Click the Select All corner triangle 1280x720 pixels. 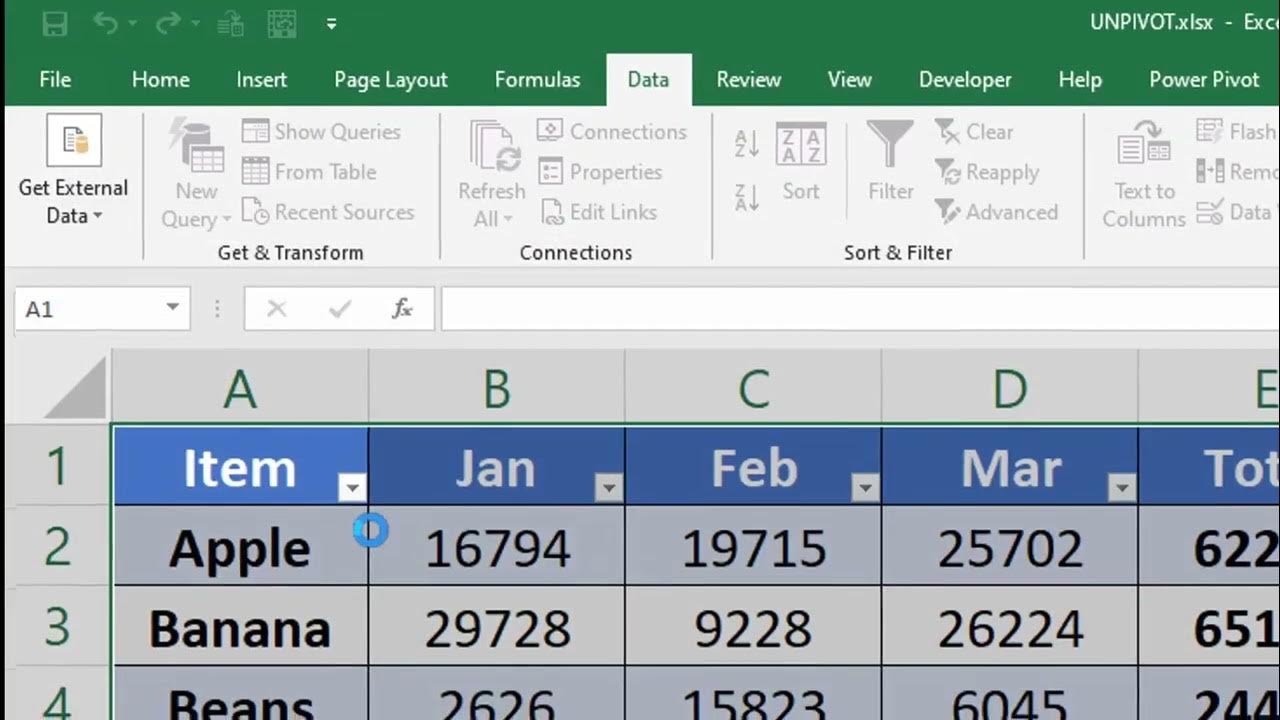tap(76, 388)
